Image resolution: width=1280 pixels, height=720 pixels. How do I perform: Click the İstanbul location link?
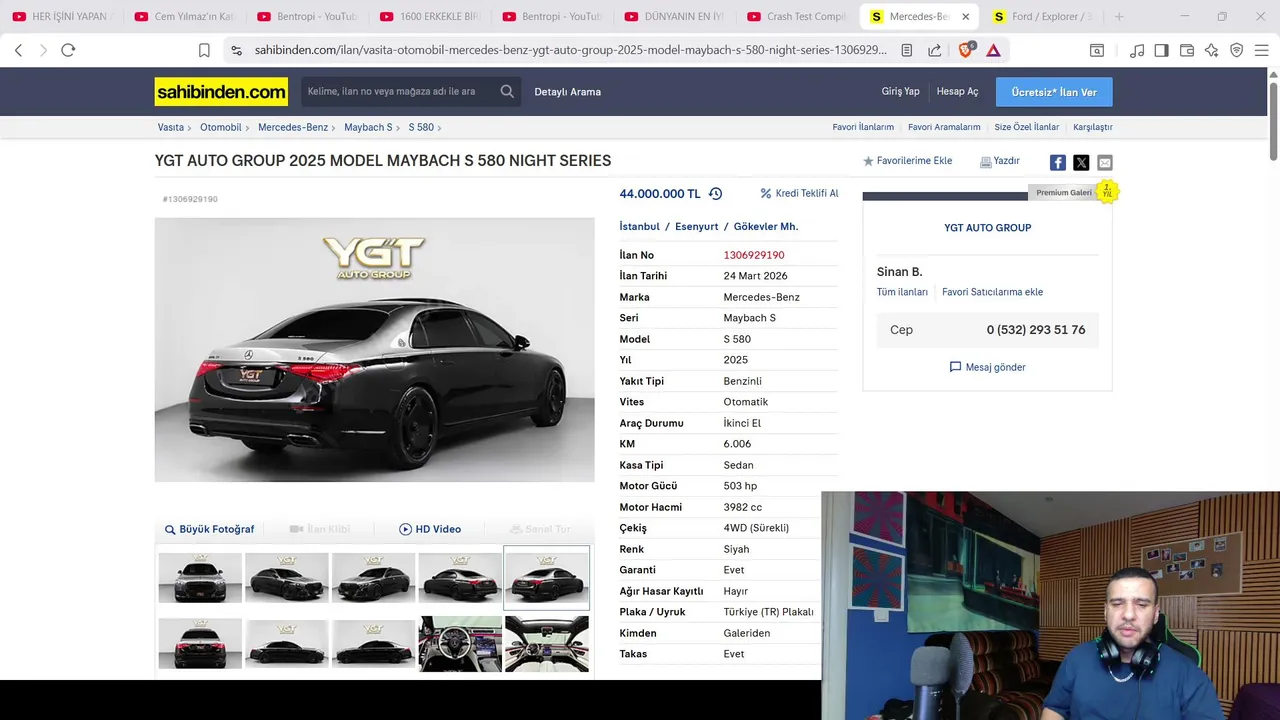639,227
